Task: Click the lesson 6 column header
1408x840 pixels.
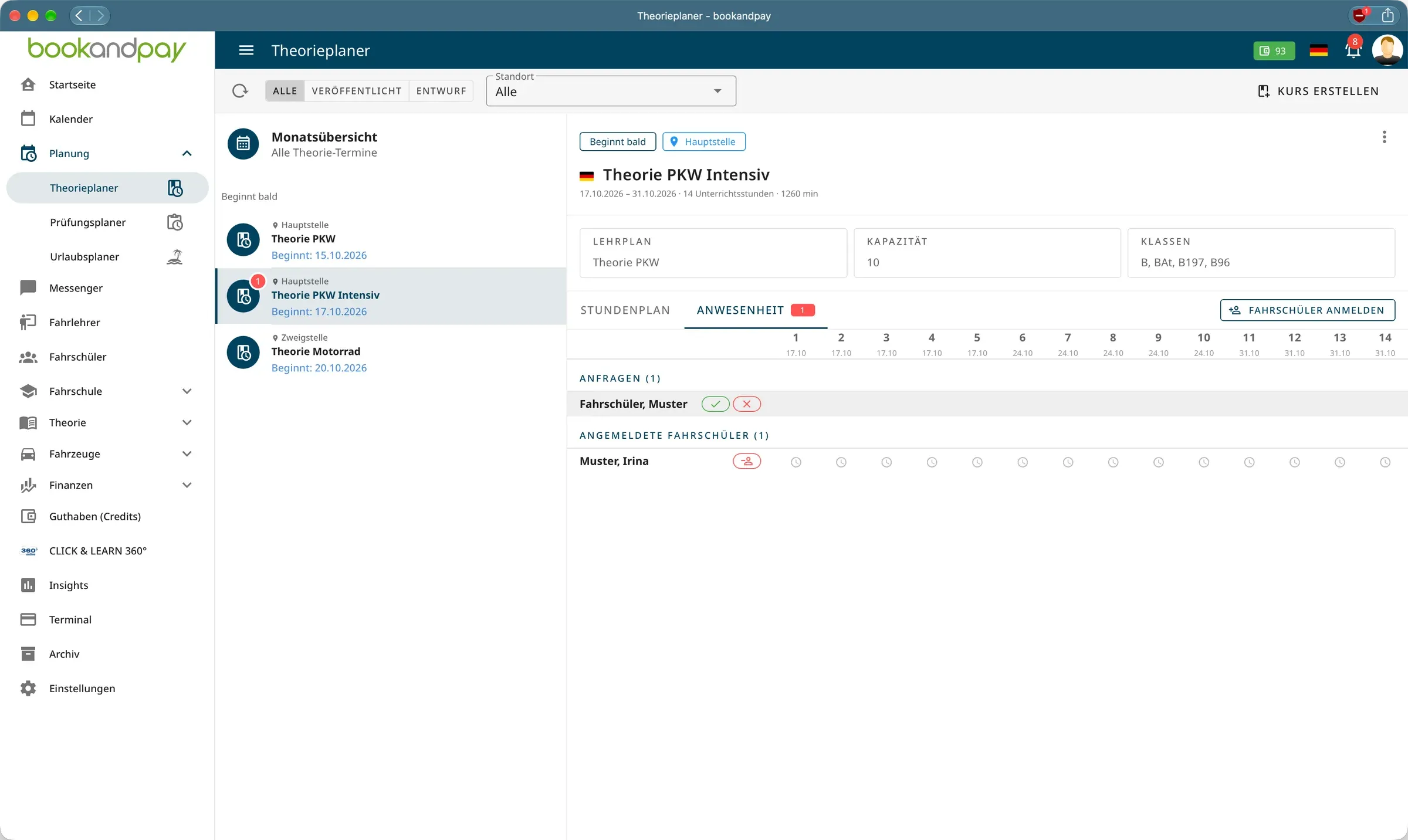Action: pos(1022,344)
